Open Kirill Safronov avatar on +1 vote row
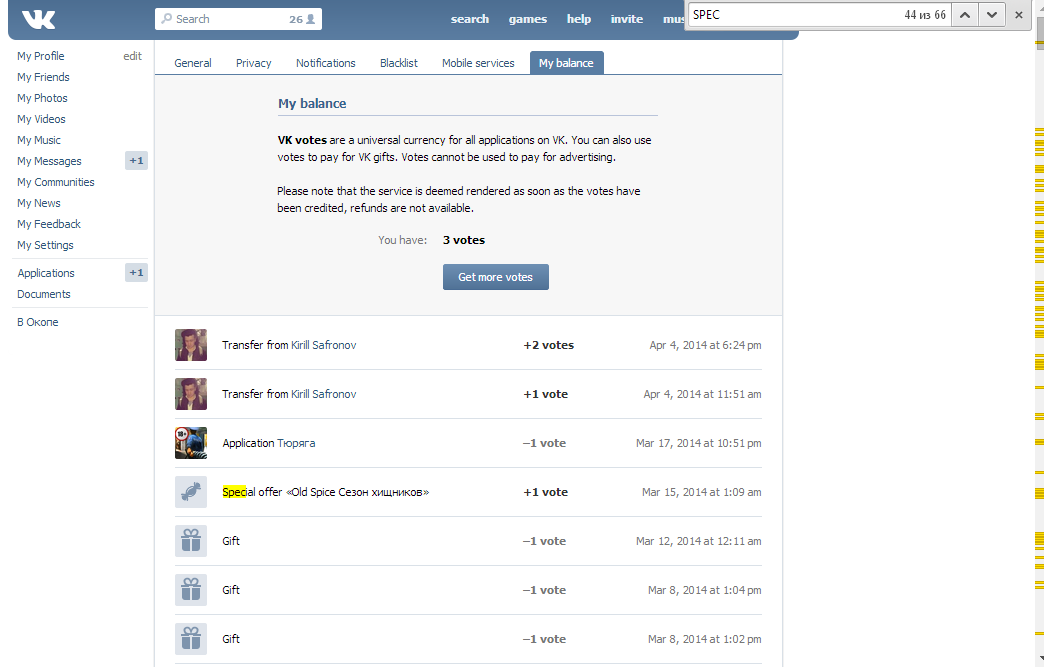1044x667 pixels. pos(191,394)
